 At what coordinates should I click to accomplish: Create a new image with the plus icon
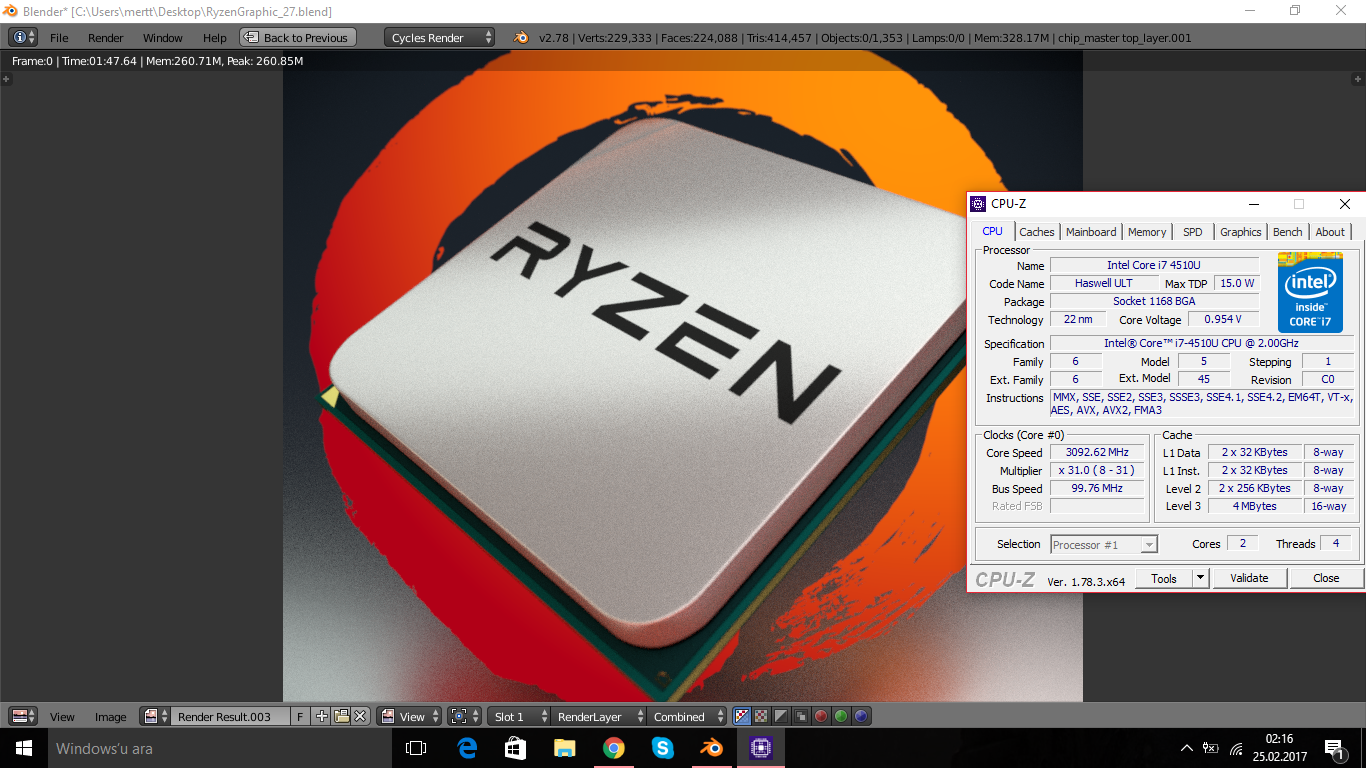pos(321,716)
